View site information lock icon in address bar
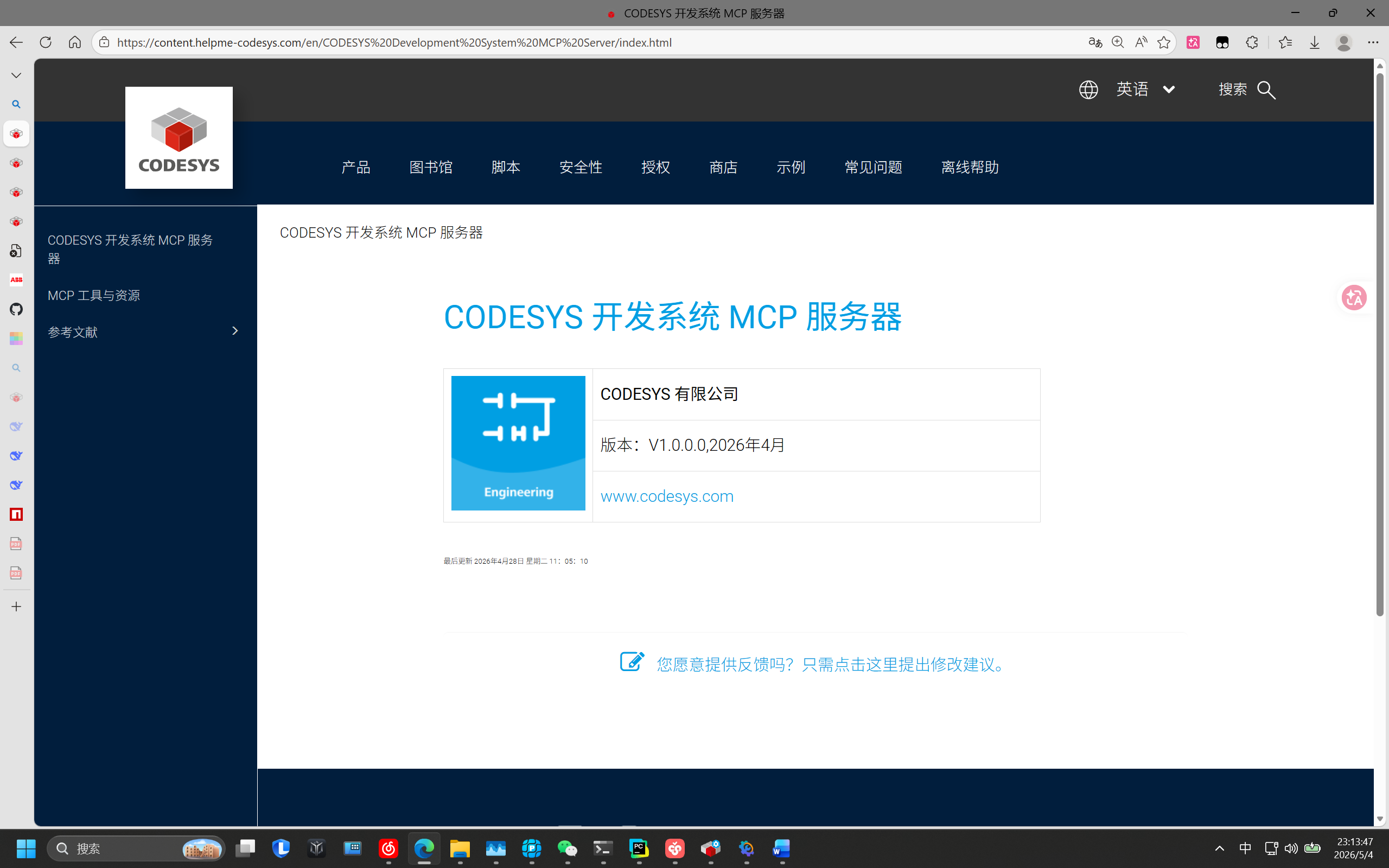 click(x=104, y=42)
